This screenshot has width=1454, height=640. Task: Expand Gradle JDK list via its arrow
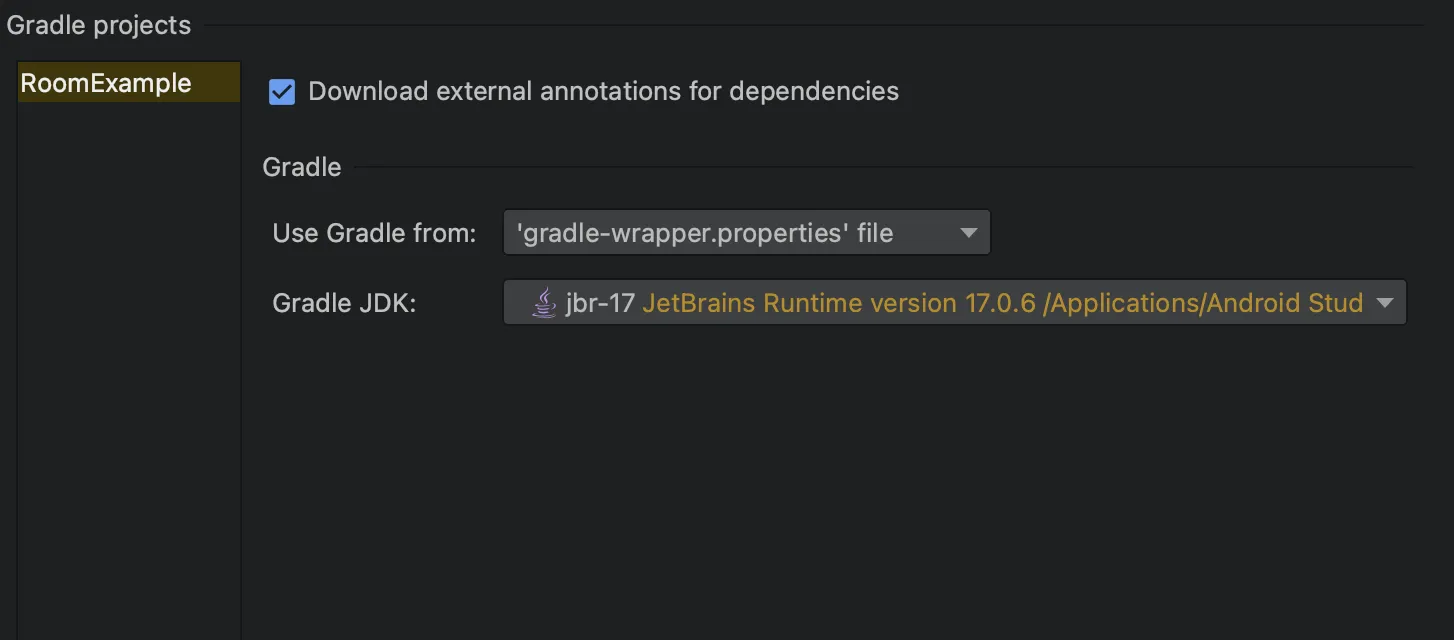(x=1385, y=303)
